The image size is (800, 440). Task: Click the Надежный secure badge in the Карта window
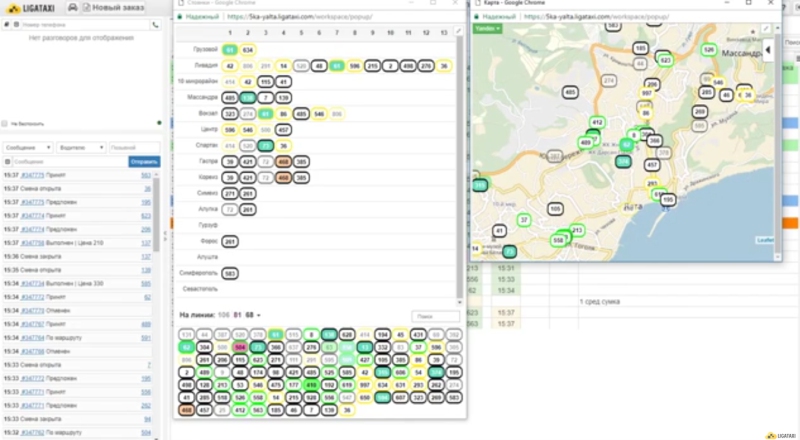498,17
